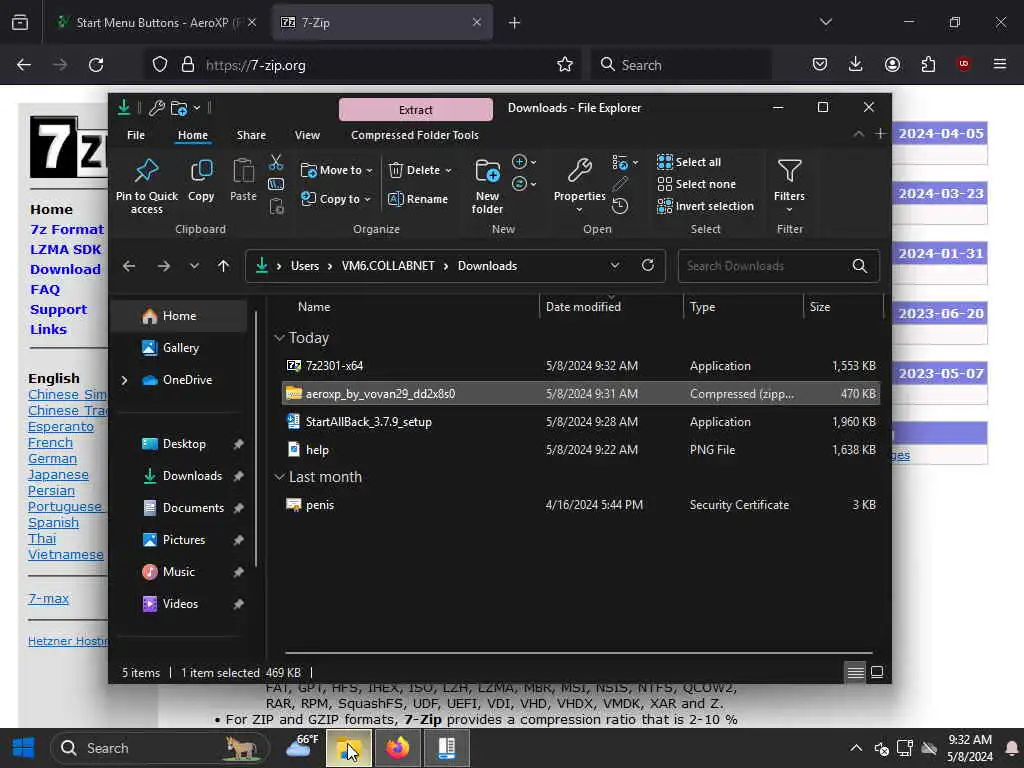
Task: Collapse the ribbon with chevron
Action: pyautogui.click(x=859, y=134)
